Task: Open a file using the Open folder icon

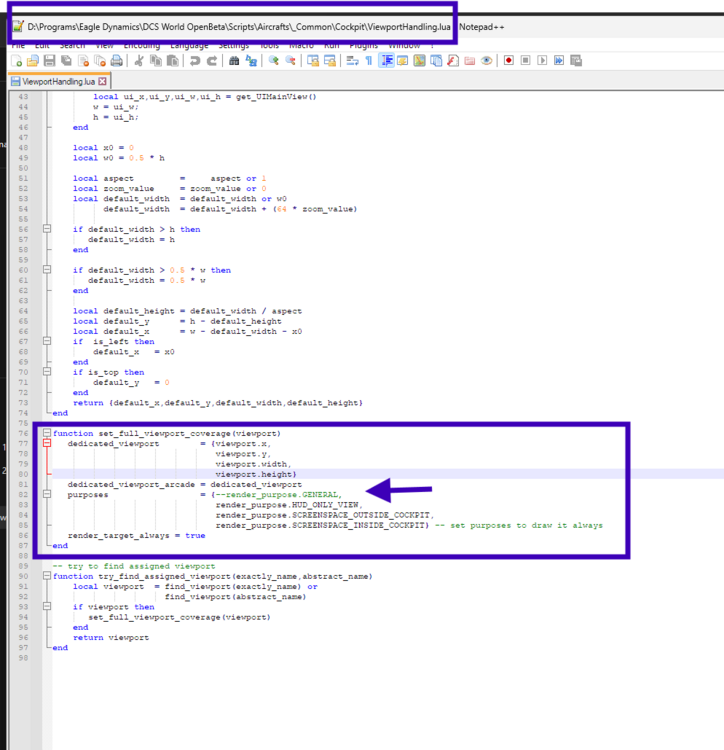Action: point(33,61)
